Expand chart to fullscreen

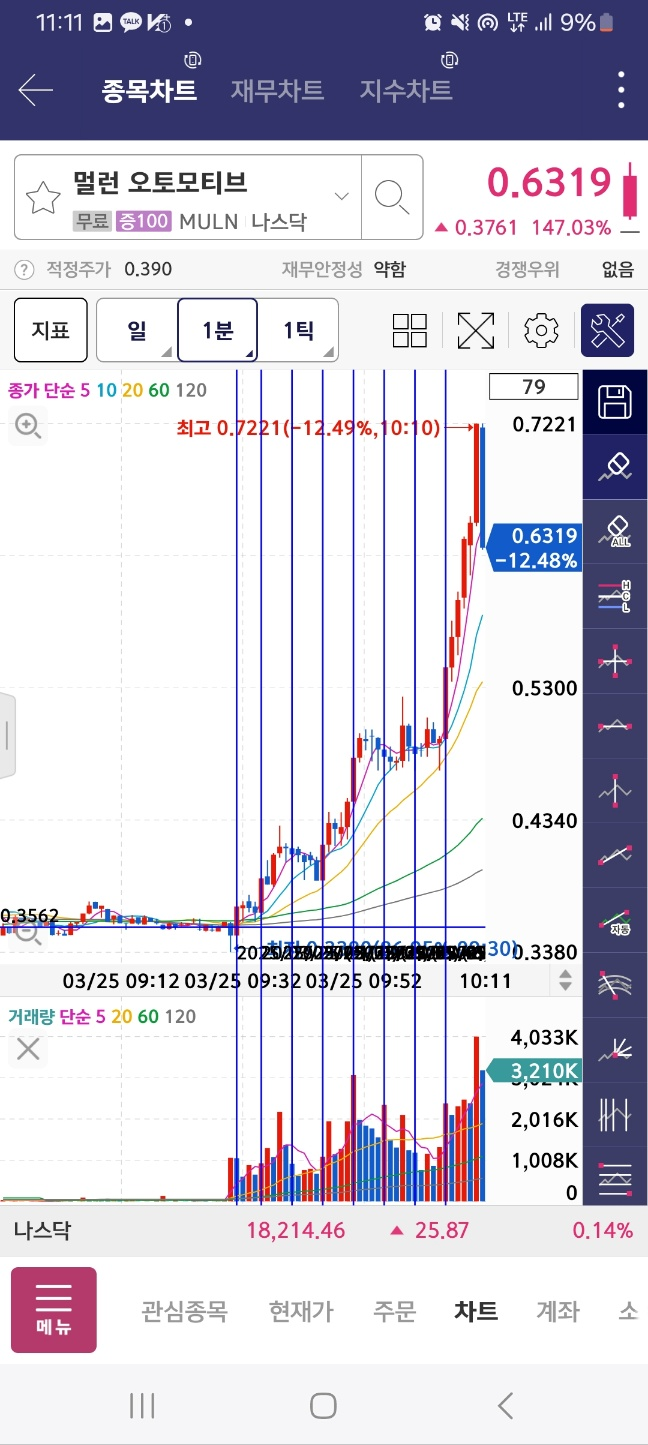coord(476,330)
